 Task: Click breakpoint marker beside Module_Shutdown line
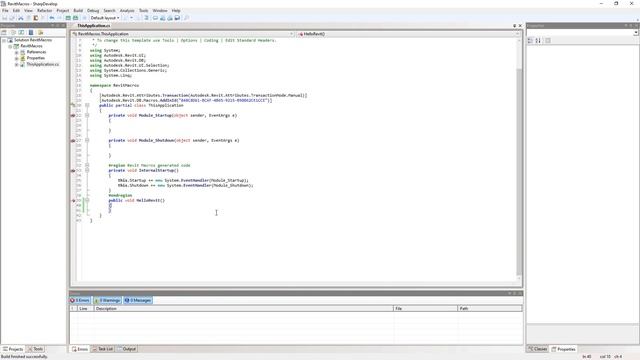coord(73,140)
